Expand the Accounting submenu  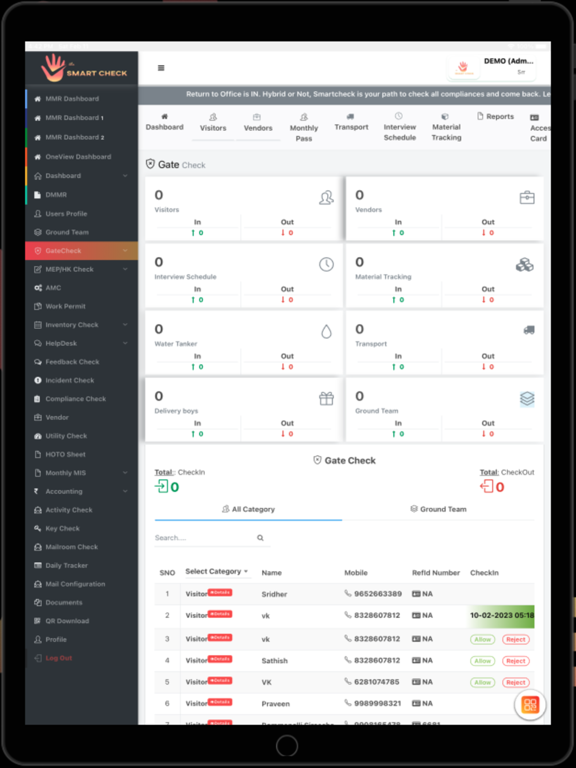pyautogui.click(x=125, y=491)
